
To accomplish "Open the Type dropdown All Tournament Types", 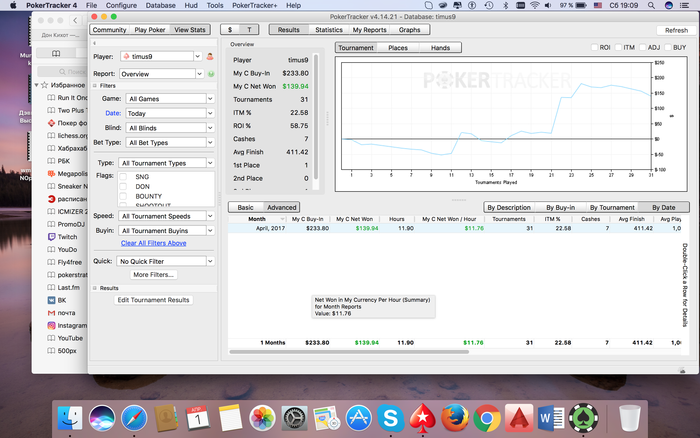I will (x=167, y=163).
